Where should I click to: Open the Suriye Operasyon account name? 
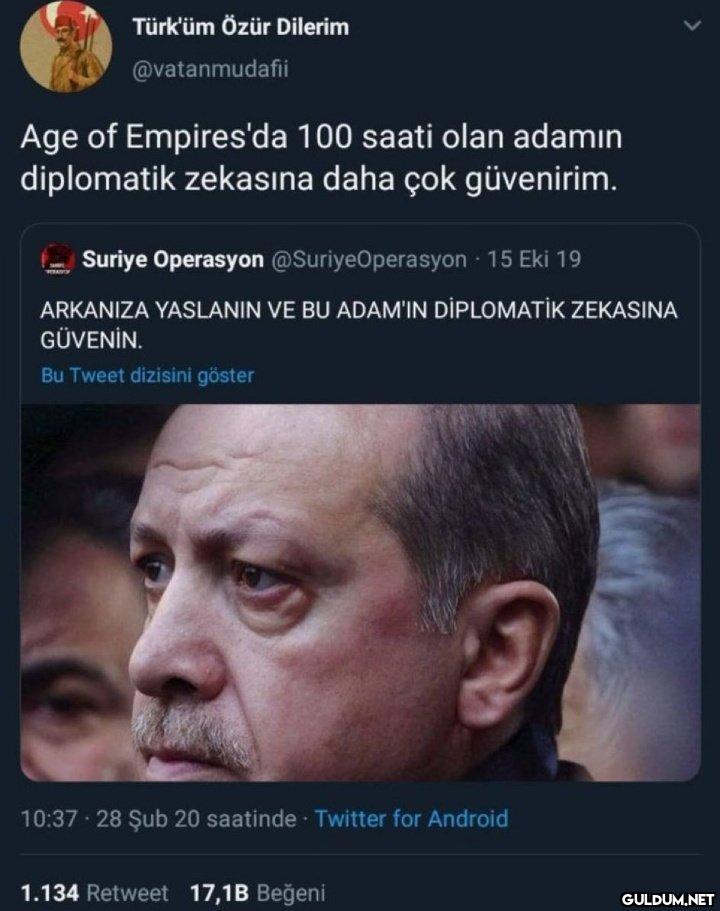pyautogui.click(x=173, y=259)
